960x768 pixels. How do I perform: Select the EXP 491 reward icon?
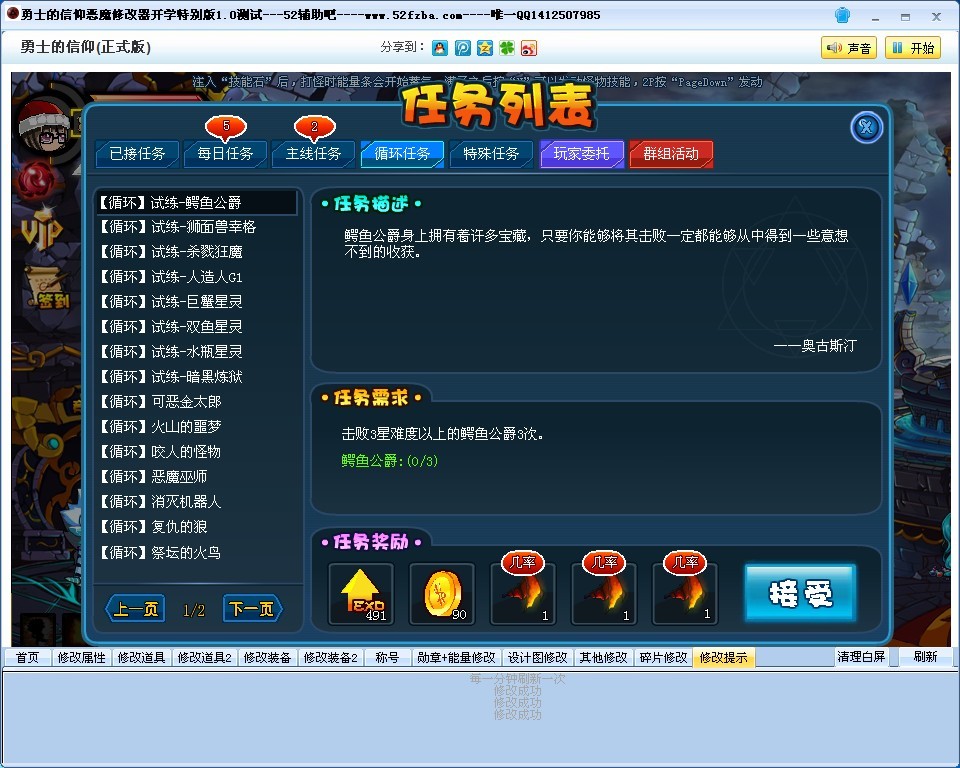[x=361, y=594]
